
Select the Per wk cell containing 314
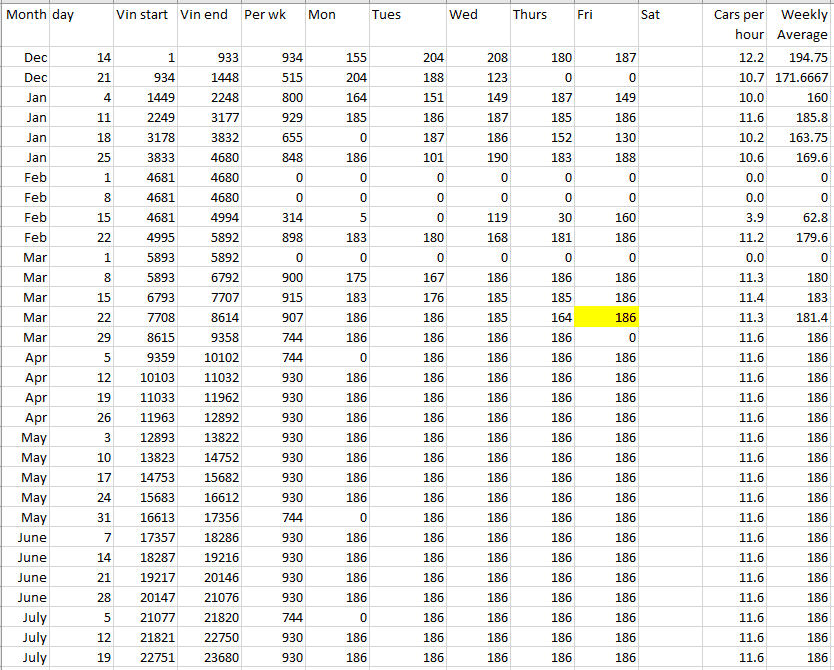pos(272,217)
